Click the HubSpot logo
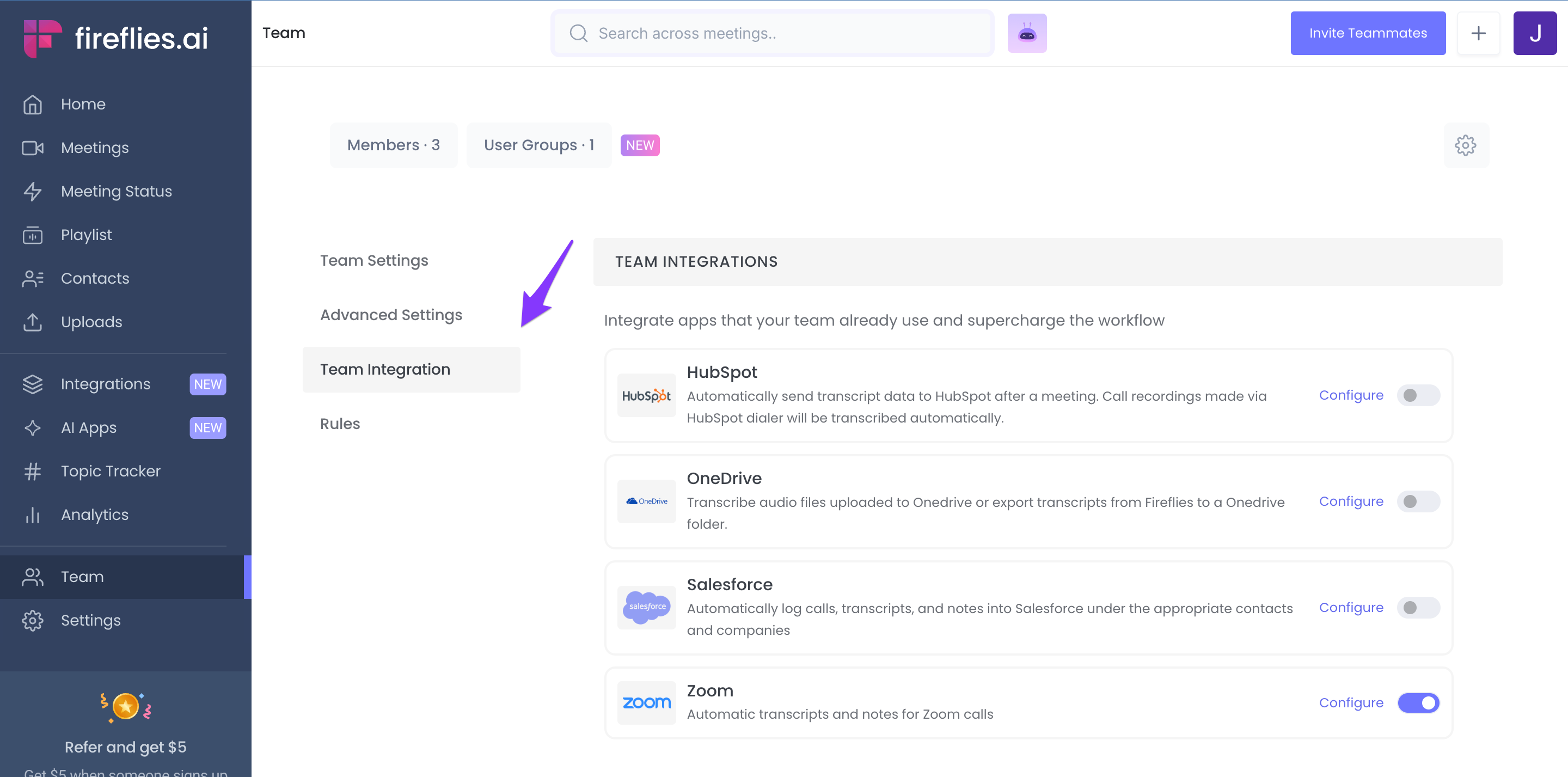Viewport: 1568px width, 777px height. [x=646, y=395]
